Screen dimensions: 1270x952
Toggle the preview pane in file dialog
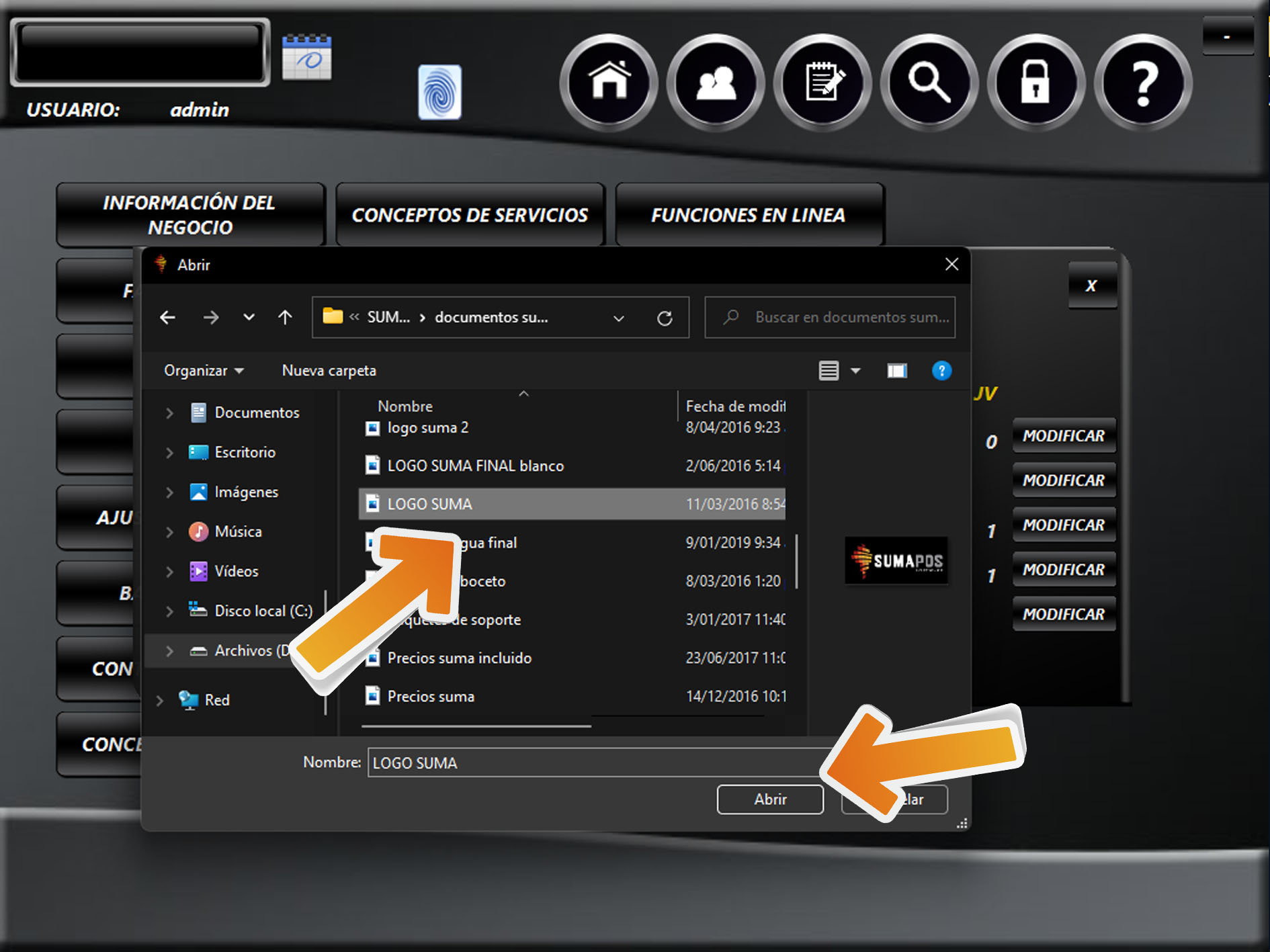(896, 371)
